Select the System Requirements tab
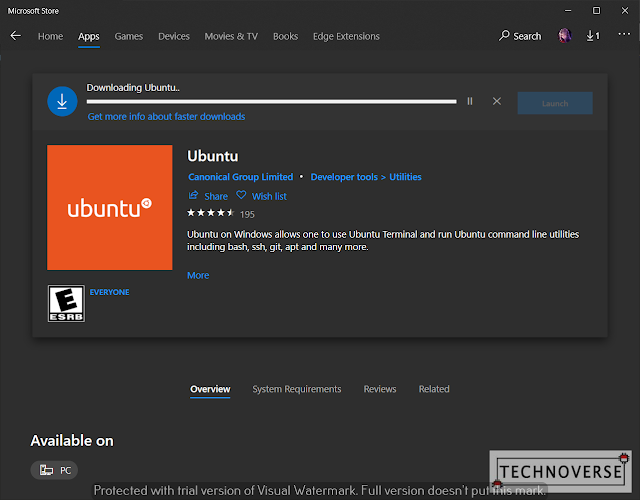The image size is (640, 500). click(x=297, y=389)
